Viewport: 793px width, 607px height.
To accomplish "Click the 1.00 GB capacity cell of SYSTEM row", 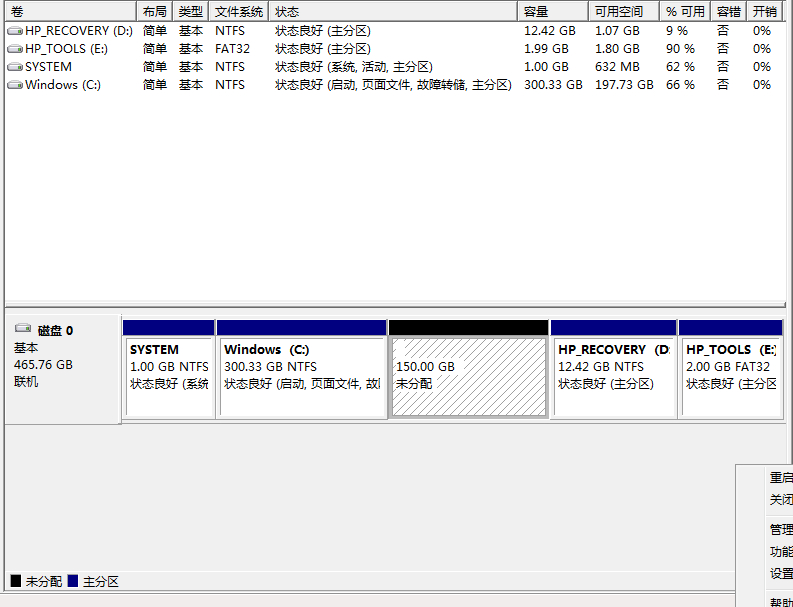I will click(x=546, y=67).
